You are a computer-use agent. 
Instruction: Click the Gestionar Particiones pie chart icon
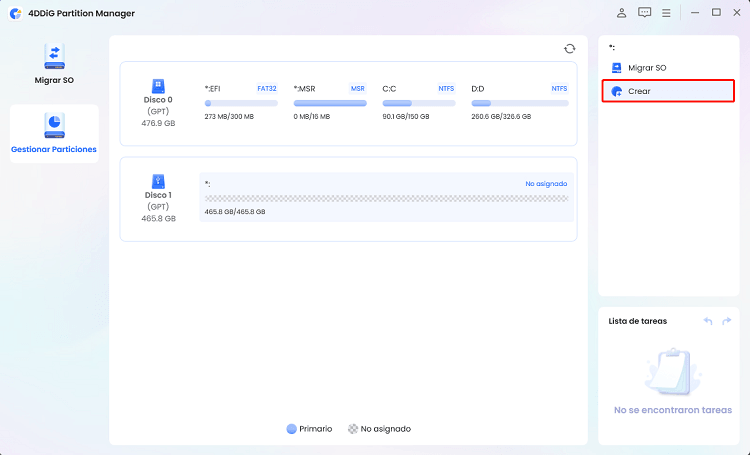pos(54,126)
